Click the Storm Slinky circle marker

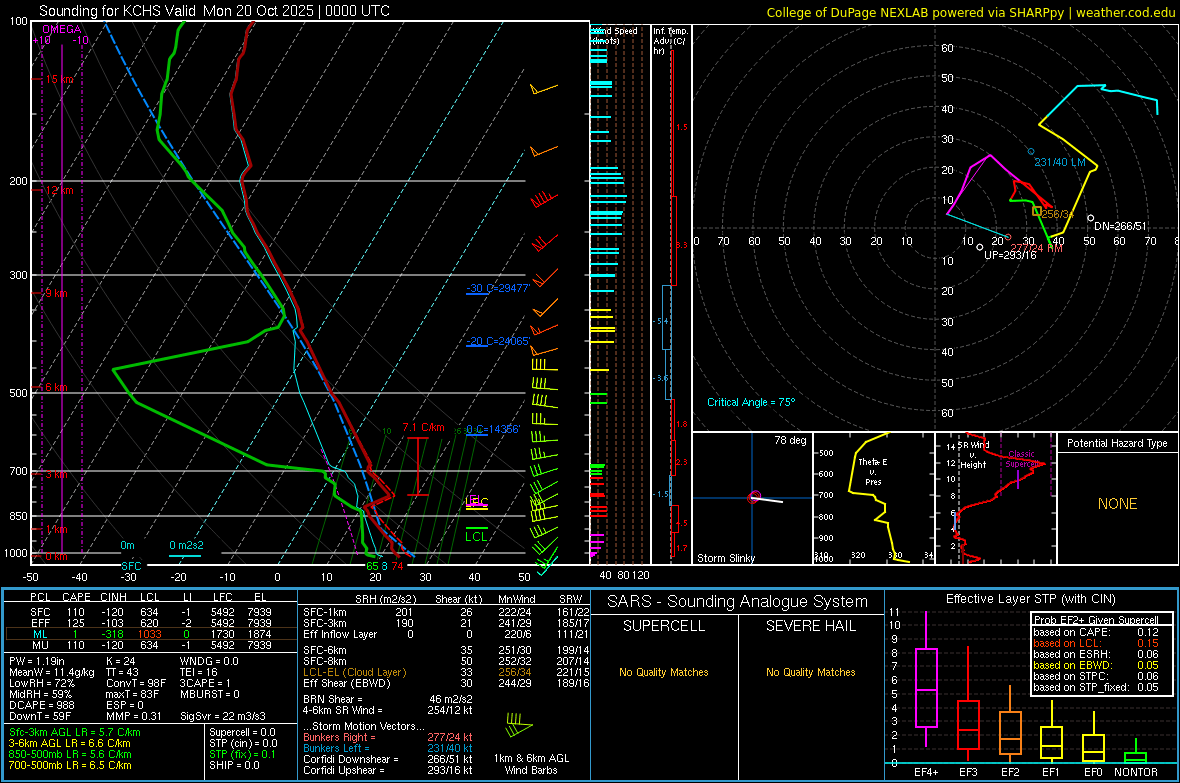[755, 497]
